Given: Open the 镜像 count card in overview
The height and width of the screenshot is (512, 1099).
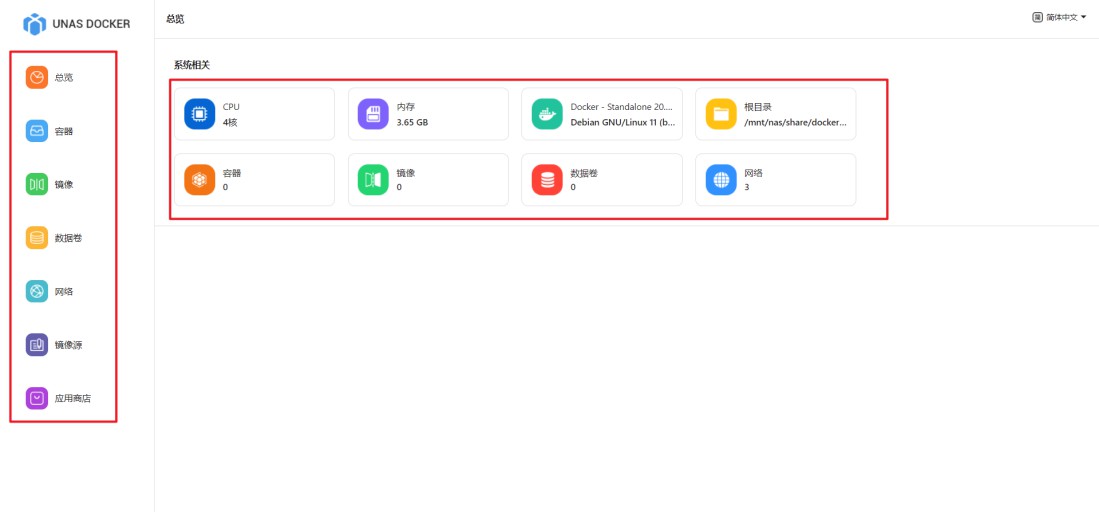Looking at the screenshot, I should [x=428, y=180].
